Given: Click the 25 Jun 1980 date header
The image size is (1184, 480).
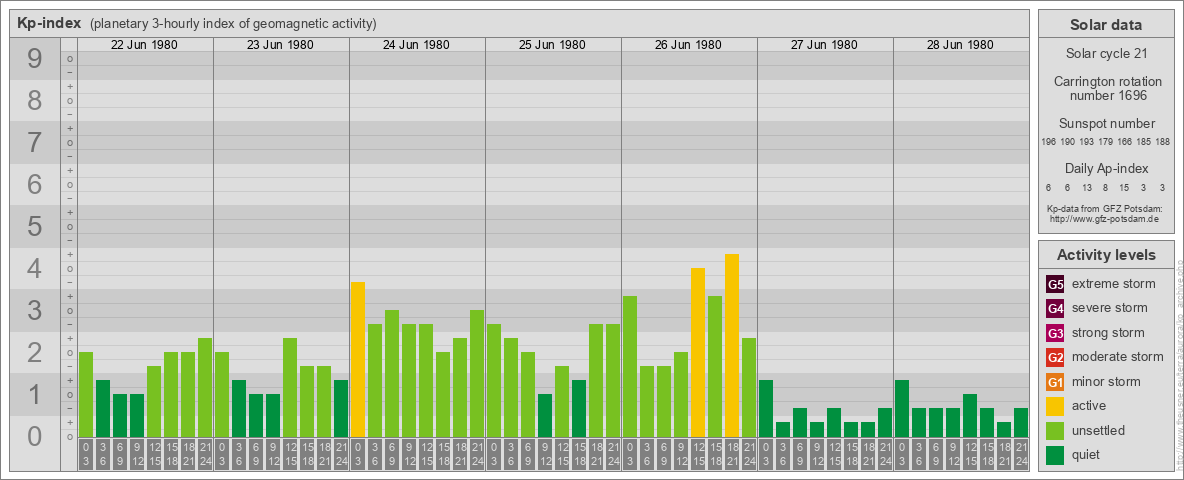Looking at the screenshot, I should [x=552, y=45].
